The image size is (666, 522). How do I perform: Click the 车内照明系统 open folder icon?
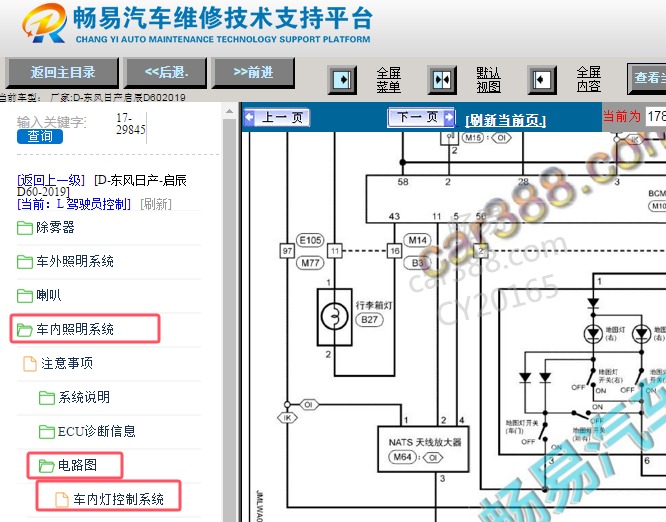(25, 330)
